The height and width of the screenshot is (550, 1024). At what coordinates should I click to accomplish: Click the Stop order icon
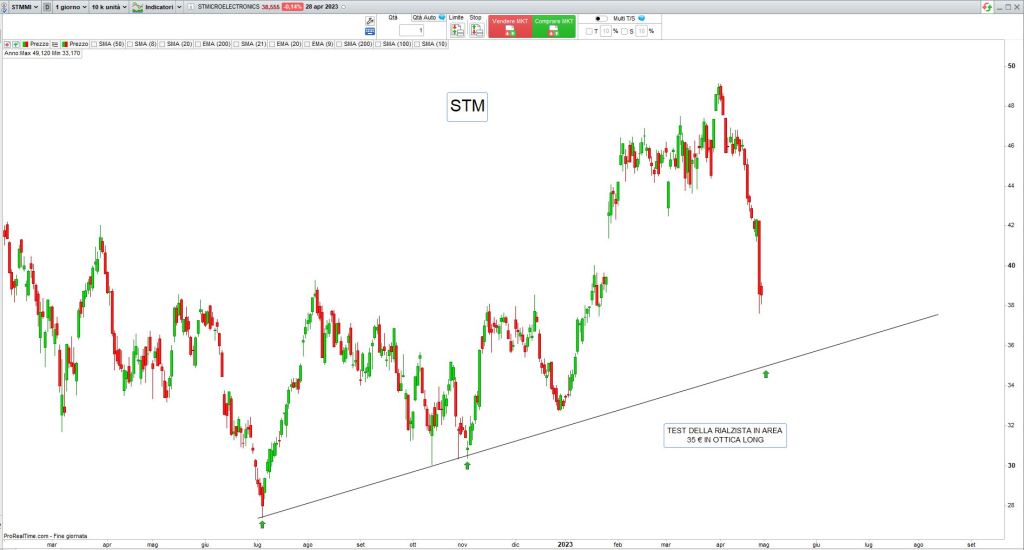point(477,30)
